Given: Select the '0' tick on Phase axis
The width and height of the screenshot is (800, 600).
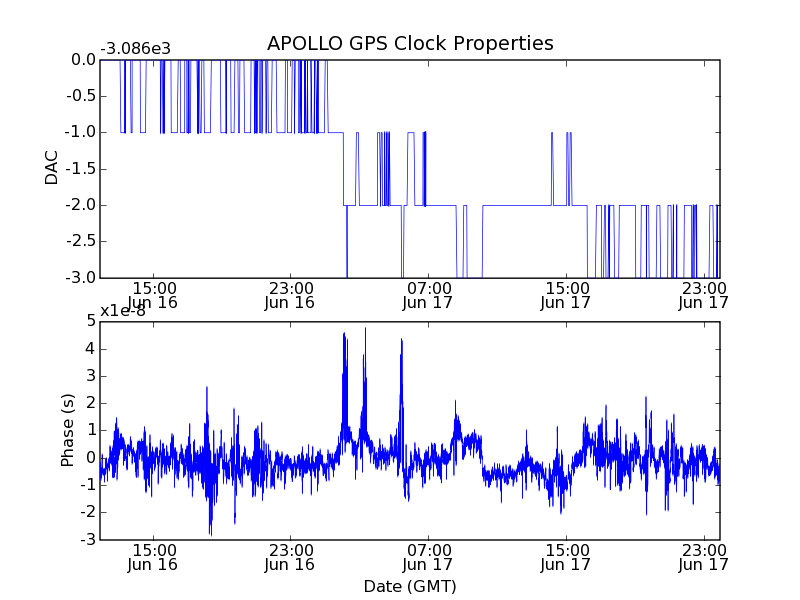Looking at the screenshot, I should coord(91,458).
